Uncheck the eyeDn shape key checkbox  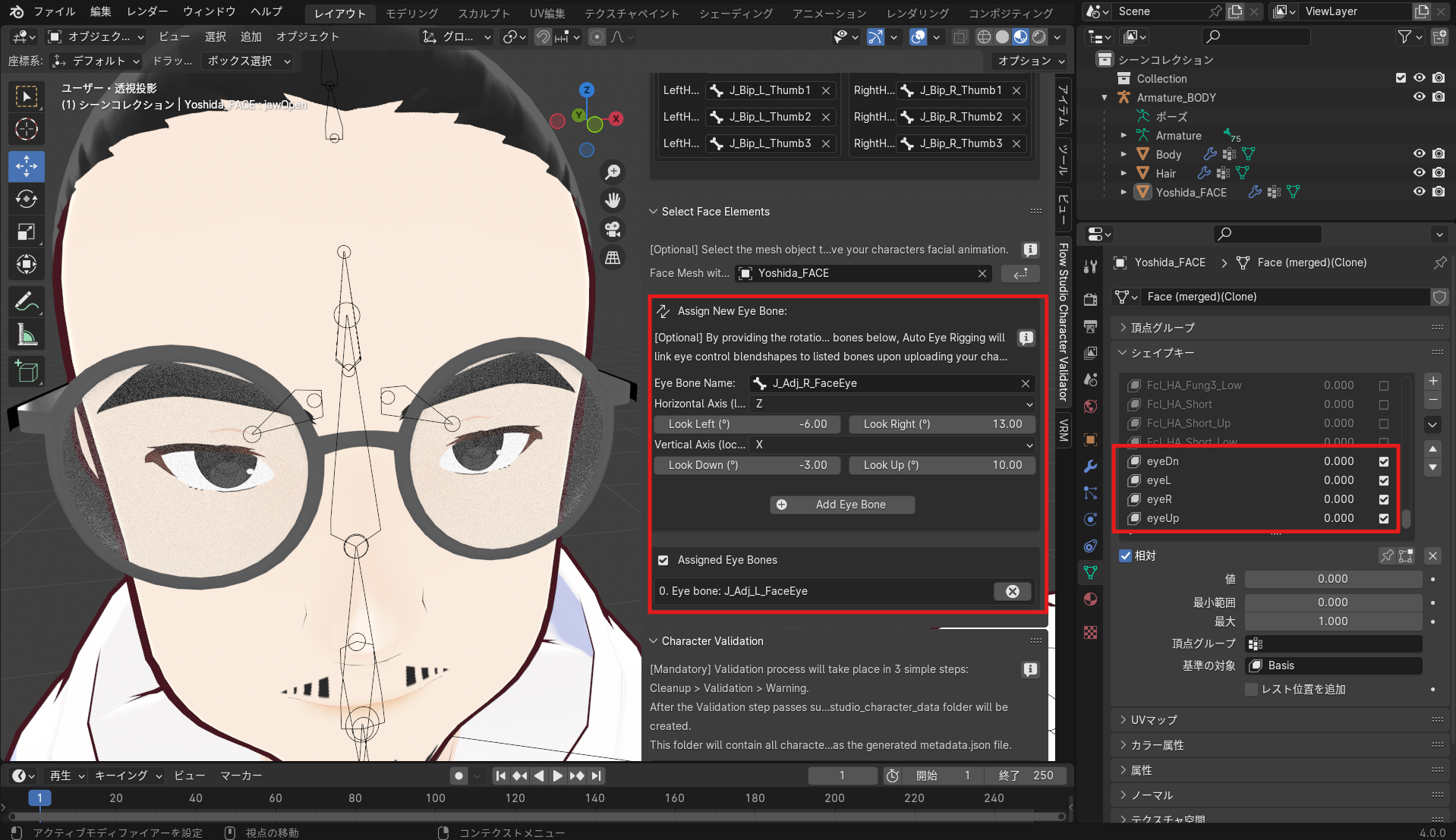[1384, 461]
